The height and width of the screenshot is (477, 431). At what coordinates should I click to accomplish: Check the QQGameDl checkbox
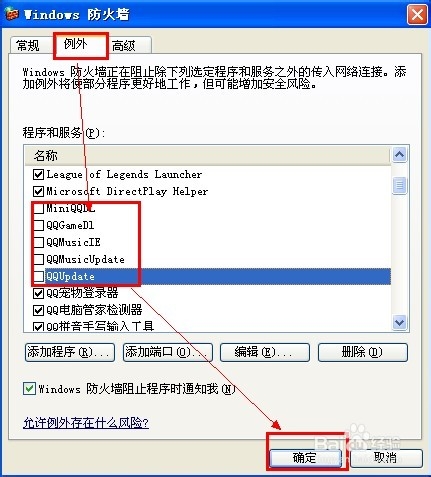(x=39, y=225)
